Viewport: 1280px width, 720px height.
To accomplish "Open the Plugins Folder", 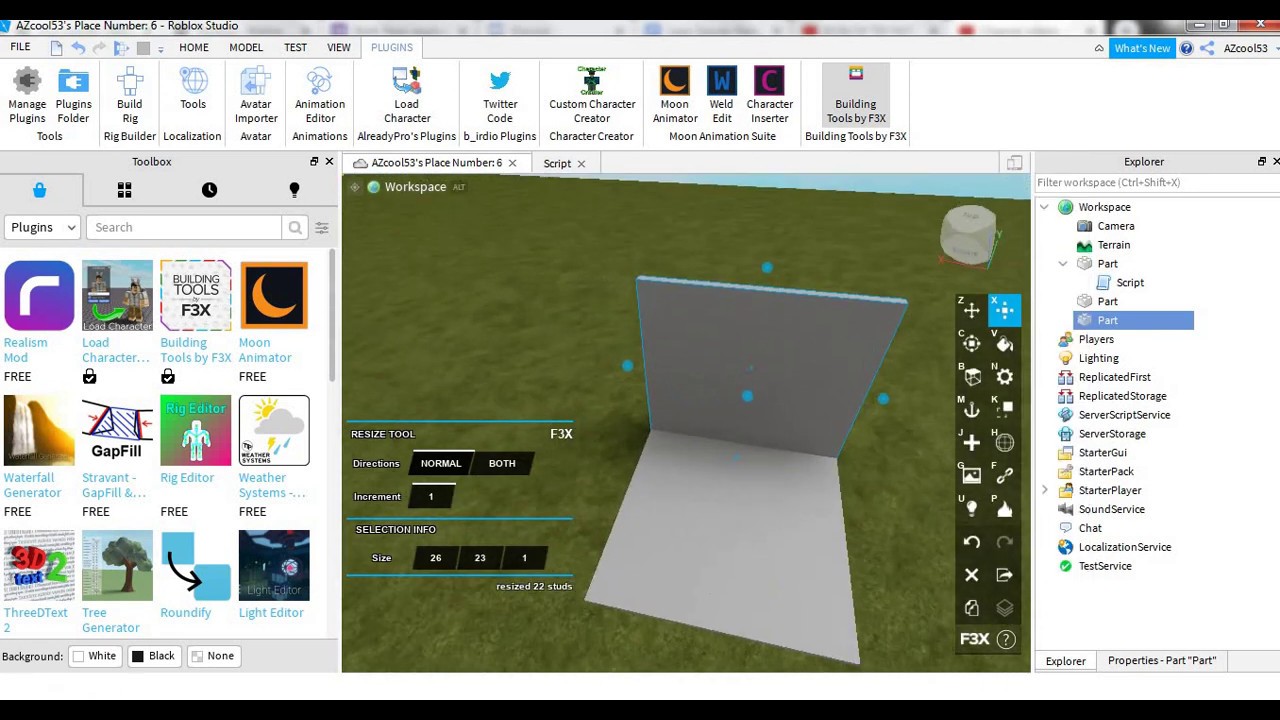I will 73,96.
